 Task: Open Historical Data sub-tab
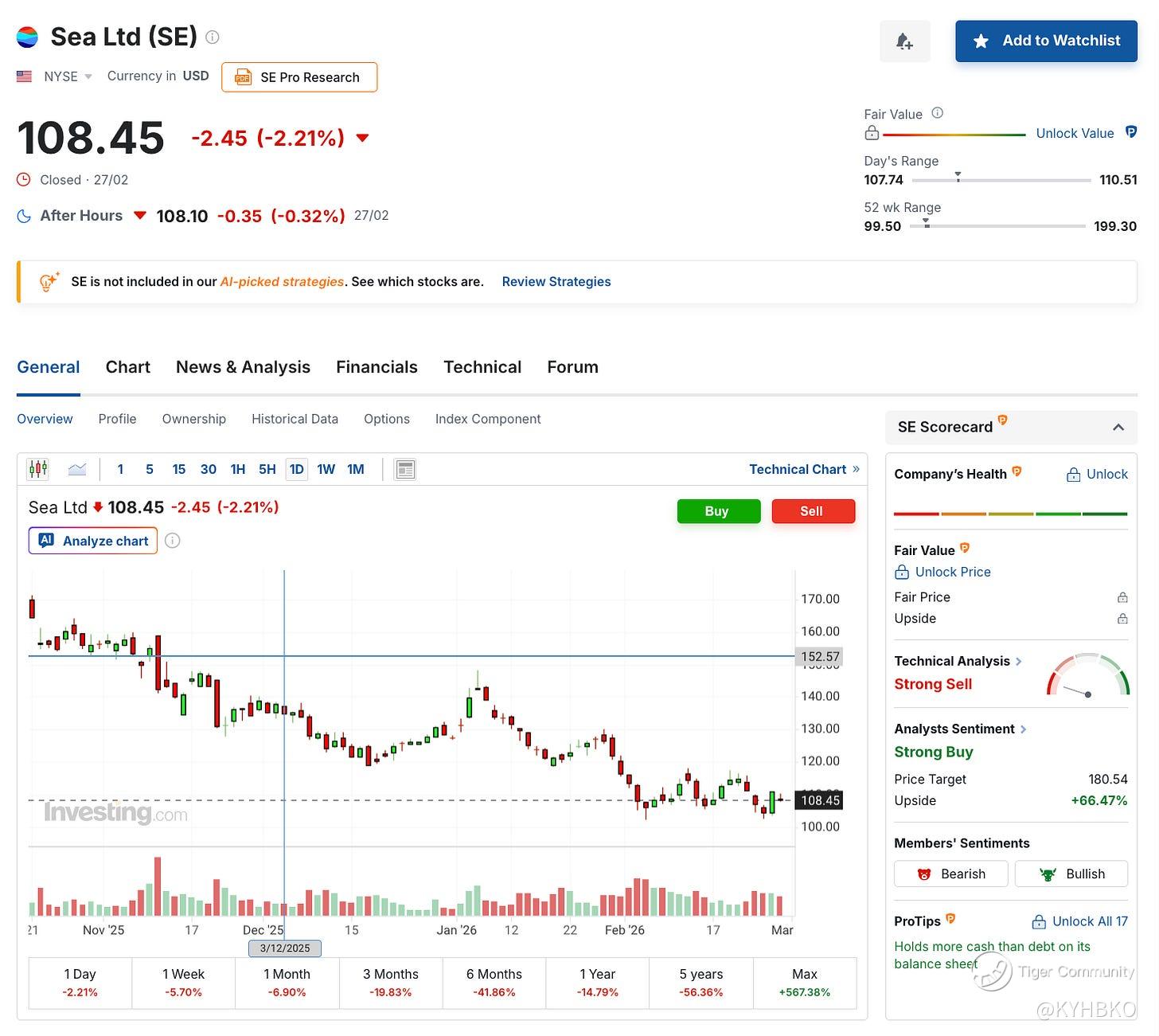295,419
